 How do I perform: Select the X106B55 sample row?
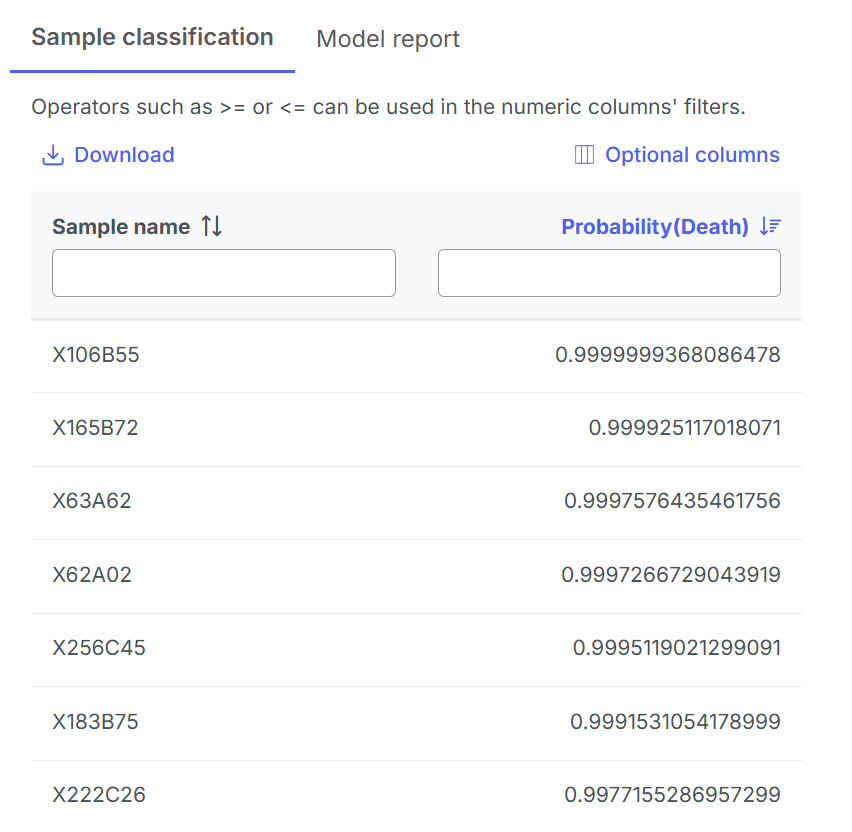(x=96, y=355)
